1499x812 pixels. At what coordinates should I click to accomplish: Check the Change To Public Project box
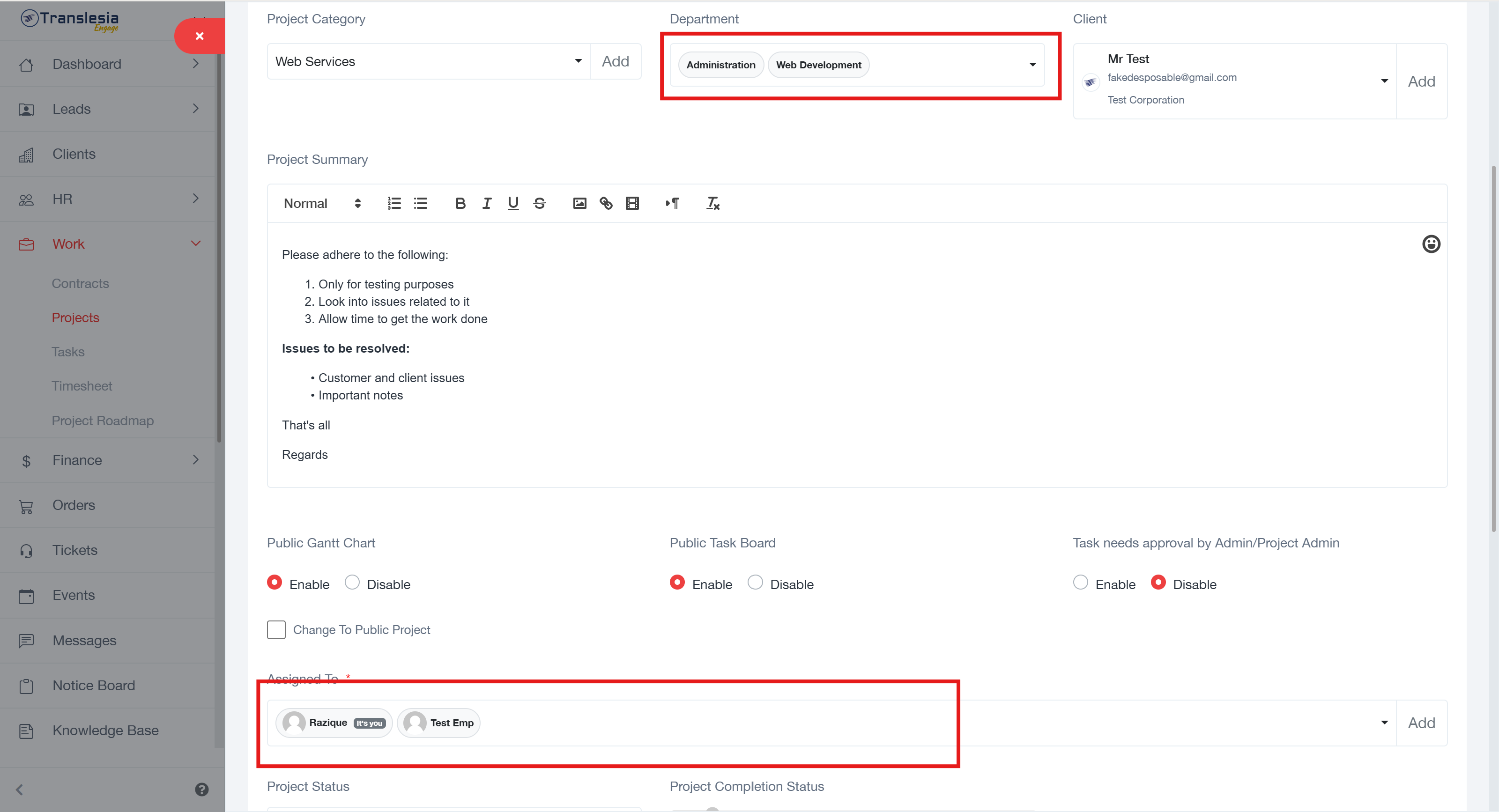(276, 629)
